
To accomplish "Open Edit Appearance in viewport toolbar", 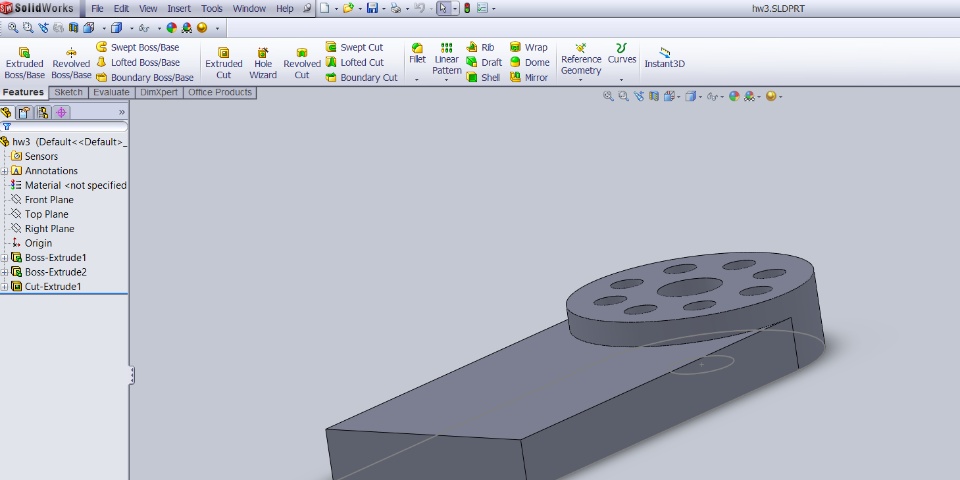I will pos(734,96).
